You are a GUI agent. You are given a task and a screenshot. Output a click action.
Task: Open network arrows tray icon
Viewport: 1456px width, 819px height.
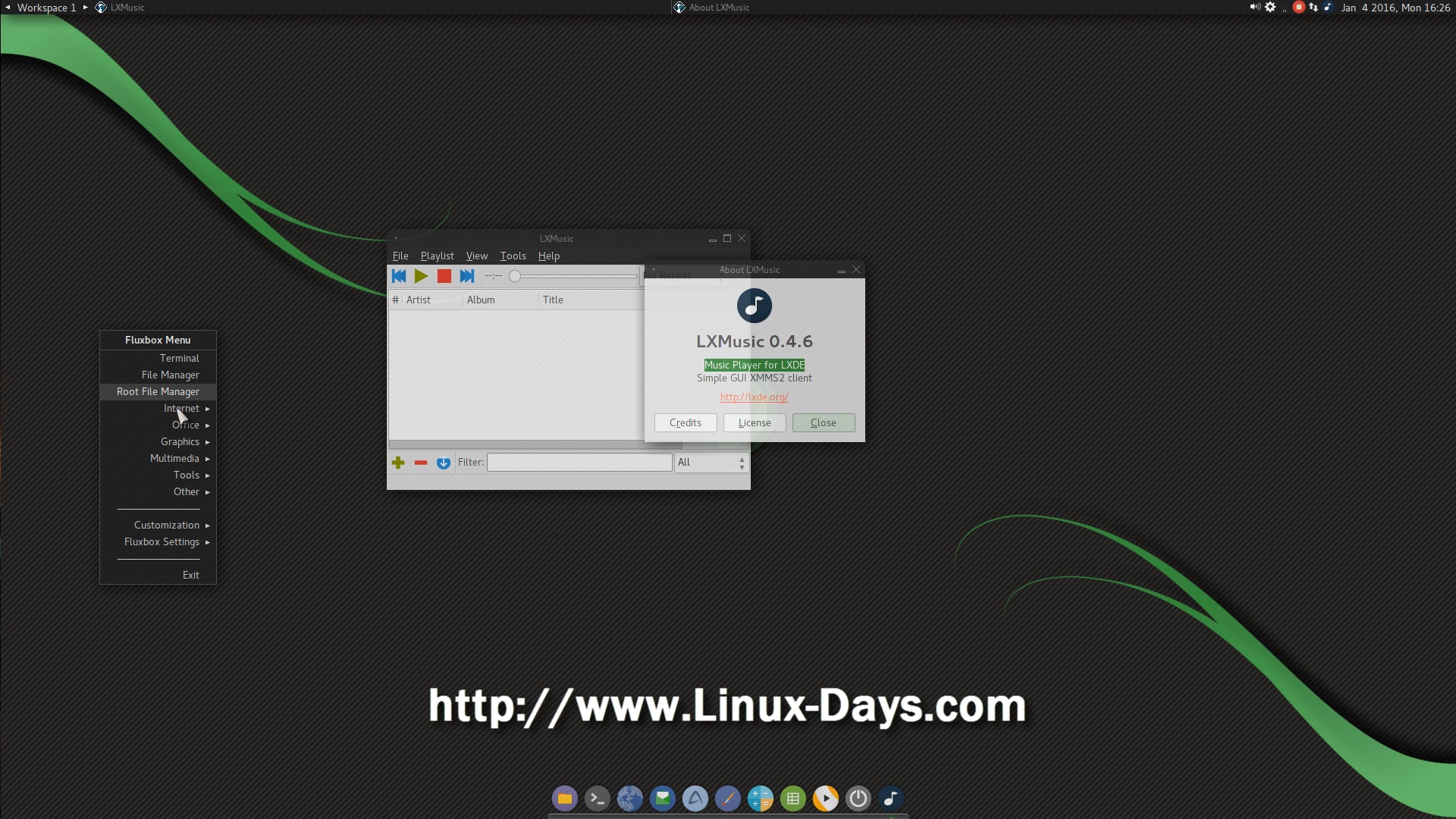(x=1313, y=7)
